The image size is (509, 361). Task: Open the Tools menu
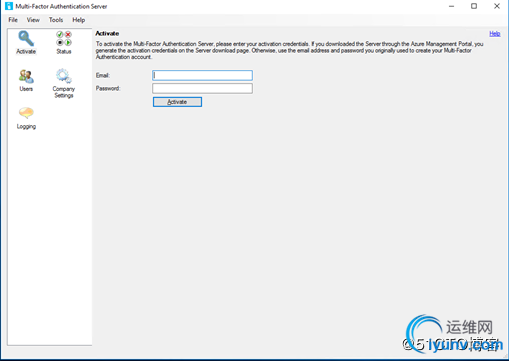click(56, 20)
